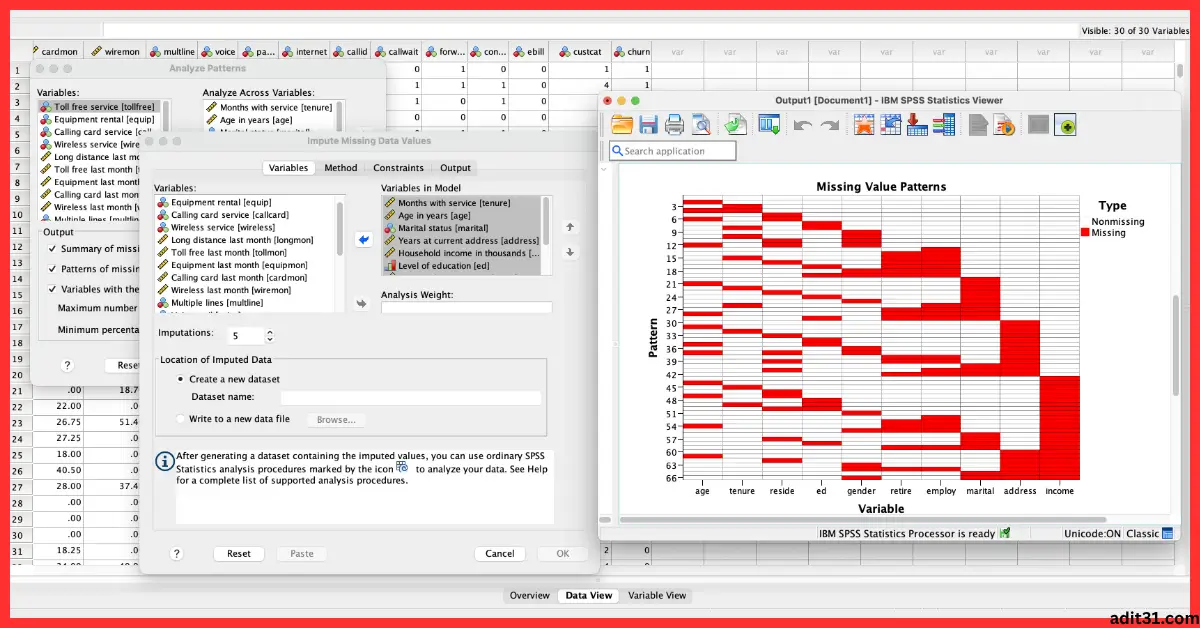Click the Variables info icon with colored bars
Viewport: 1200px width, 628px height.
[x=942, y=125]
